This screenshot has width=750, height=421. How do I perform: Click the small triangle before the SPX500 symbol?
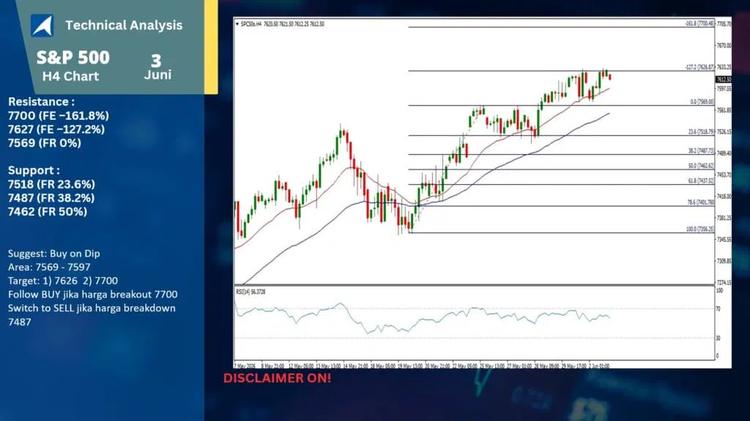(237, 23)
